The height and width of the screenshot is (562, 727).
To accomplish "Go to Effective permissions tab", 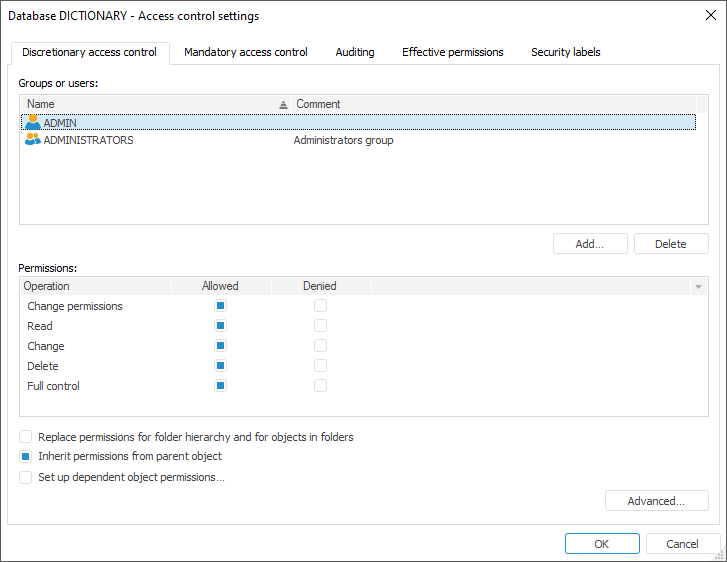I will click(453, 52).
